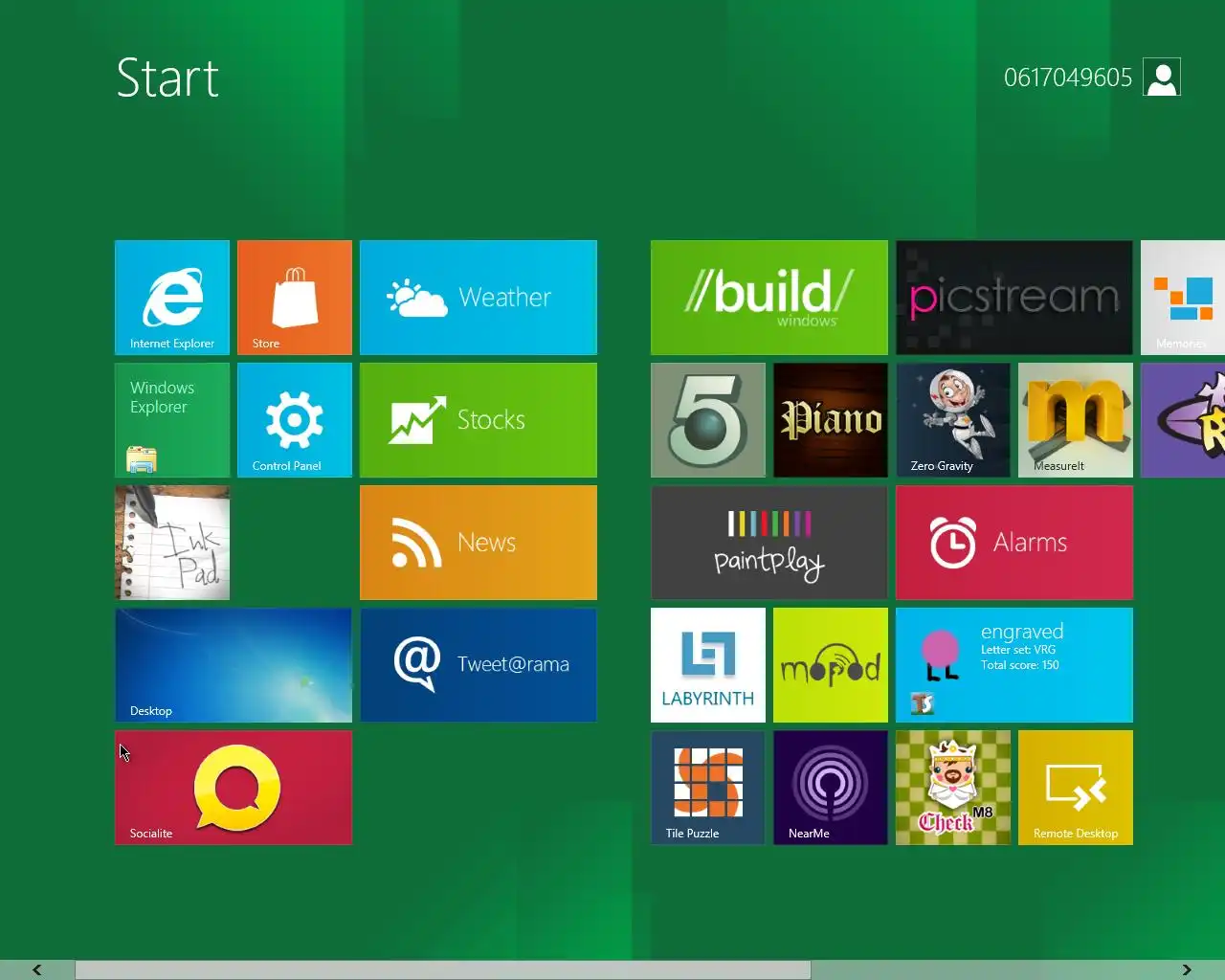Click the user name 0617049605
This screenshot has width=1225, height=980.
point(1068,78)
